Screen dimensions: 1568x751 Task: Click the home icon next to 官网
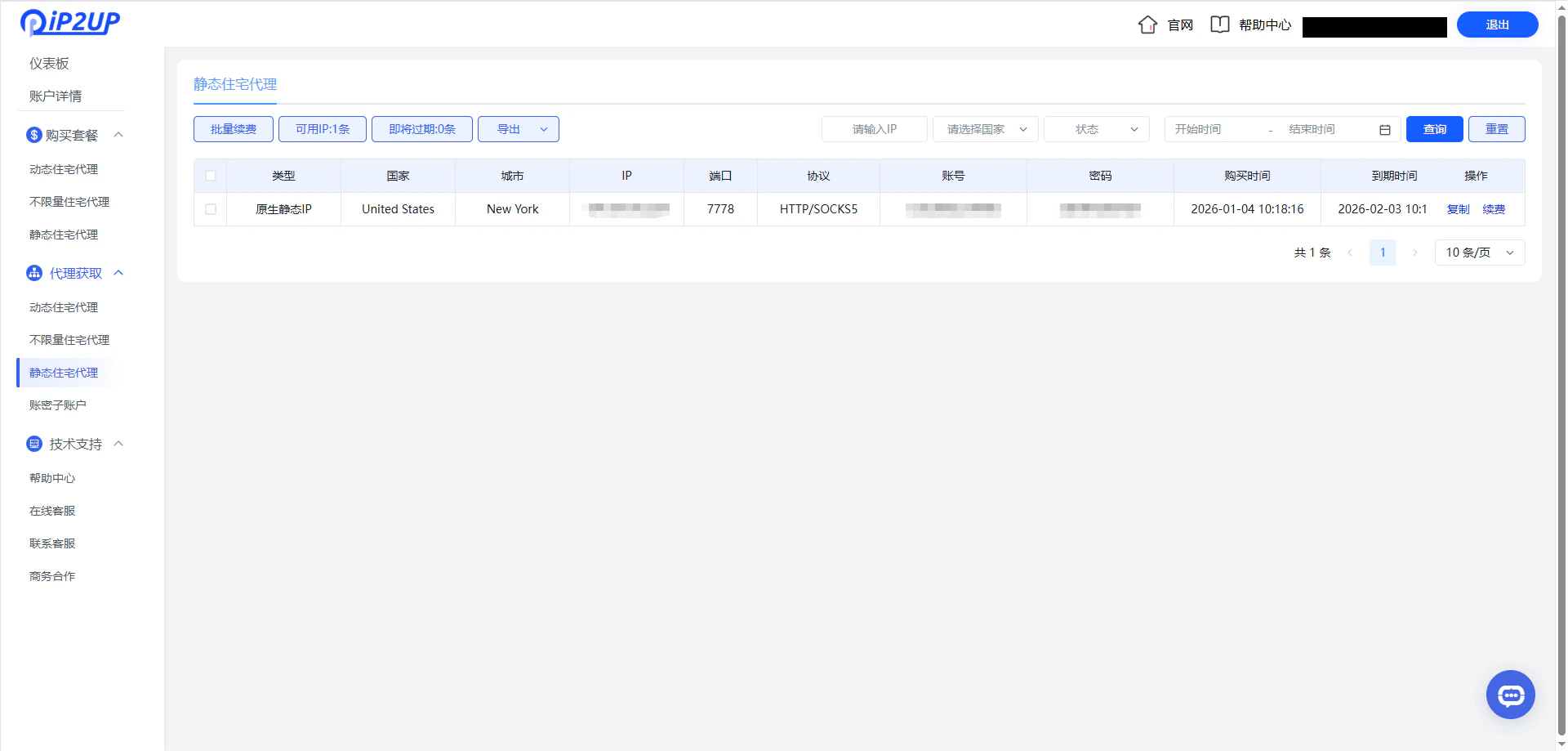tap(1147, 25)
